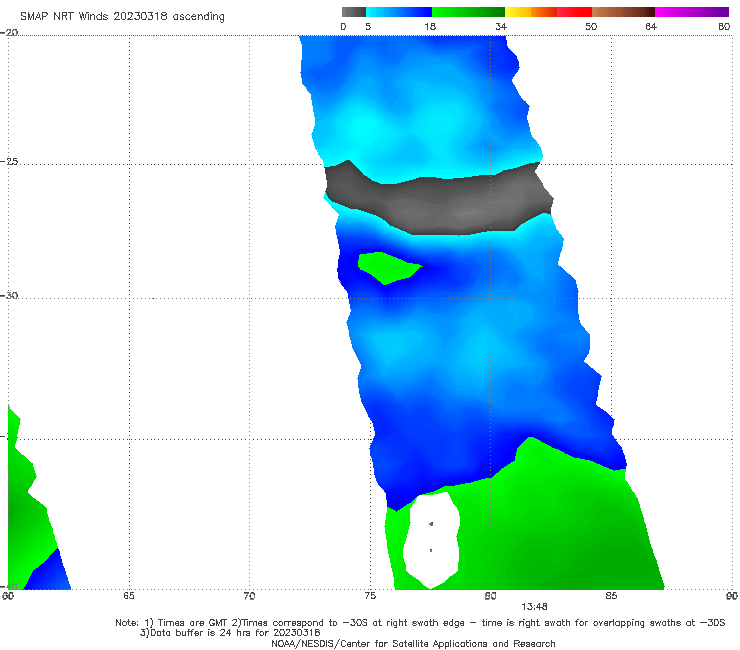Click the colorbar label '34'
Viewport: 740px width, 650px height.
(x=501, y=26)
